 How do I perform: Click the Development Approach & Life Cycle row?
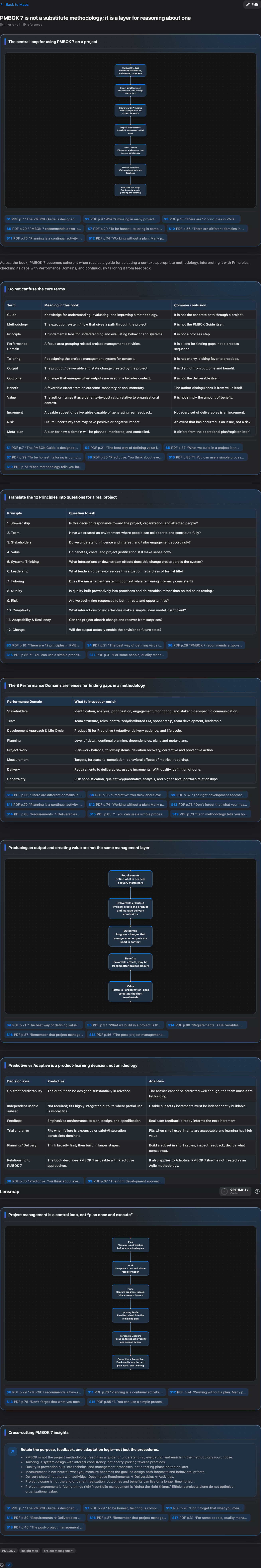click(130, 731)
